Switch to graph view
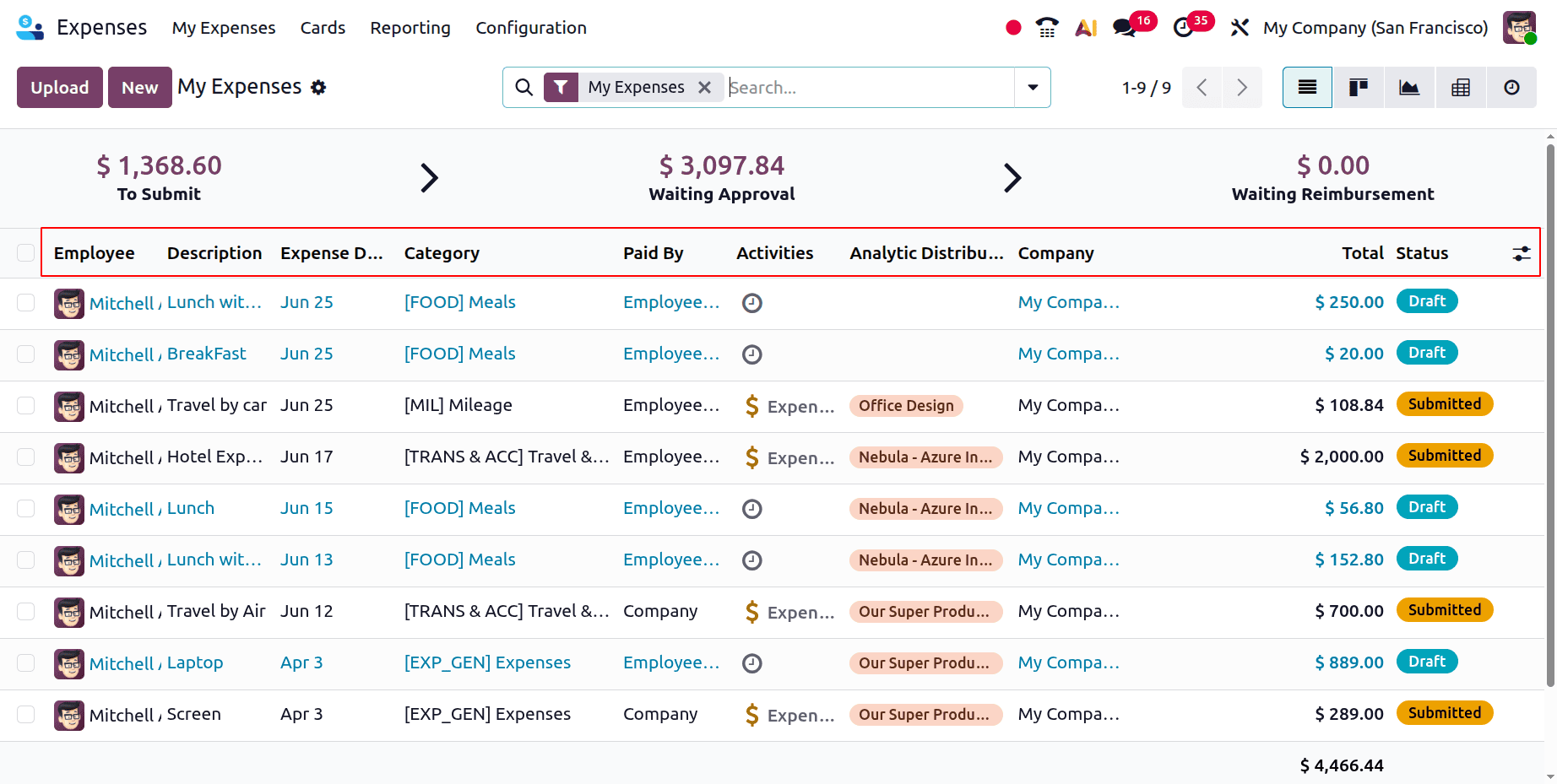This screenshot has height=784, width=1557. click(x=1409, y=87)
